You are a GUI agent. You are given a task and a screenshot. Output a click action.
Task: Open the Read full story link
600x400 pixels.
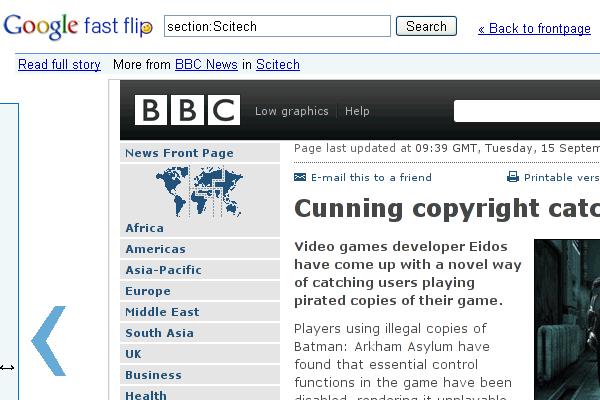tap(59, 64)
